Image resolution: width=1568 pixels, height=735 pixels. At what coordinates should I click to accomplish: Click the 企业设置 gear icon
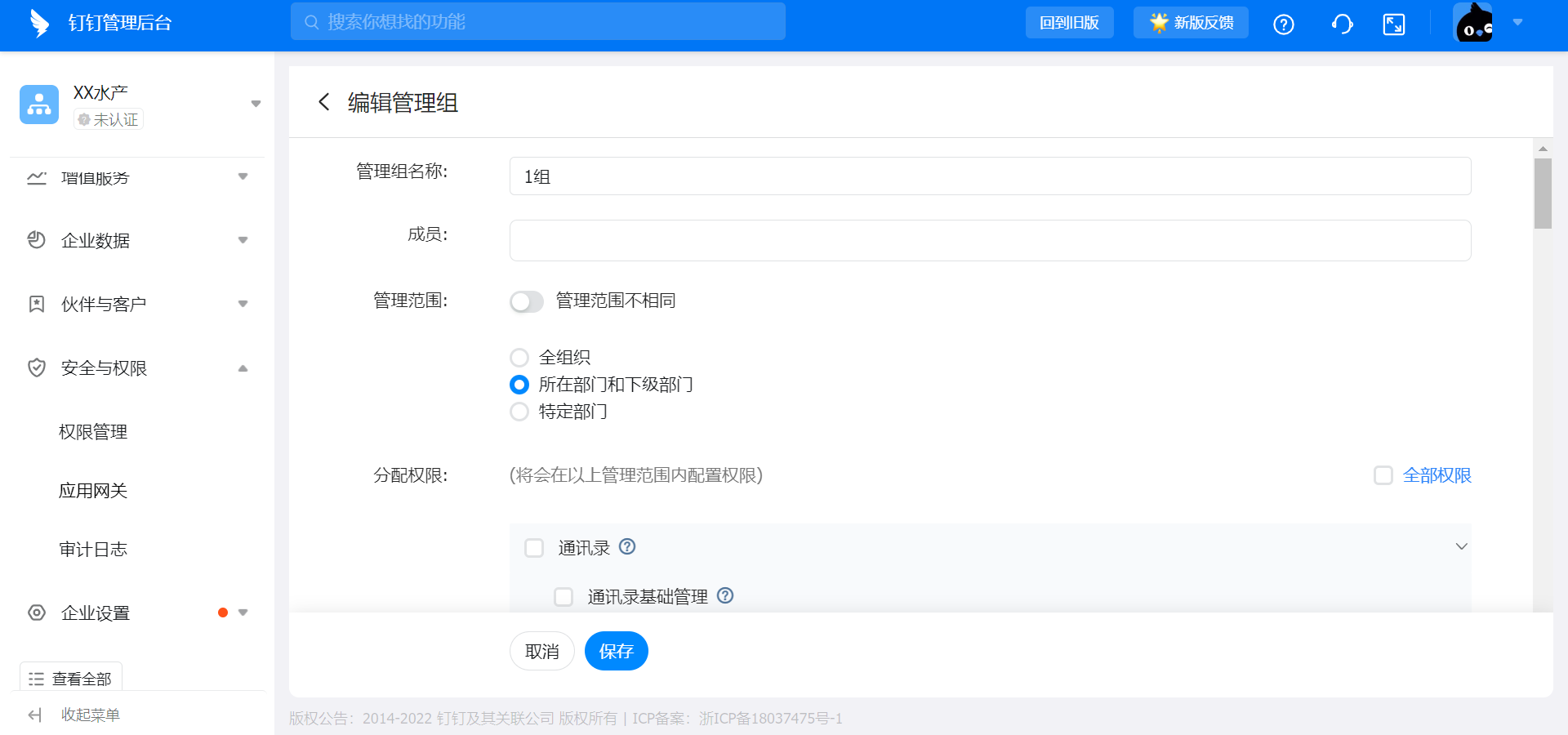(x=36, y=612)
